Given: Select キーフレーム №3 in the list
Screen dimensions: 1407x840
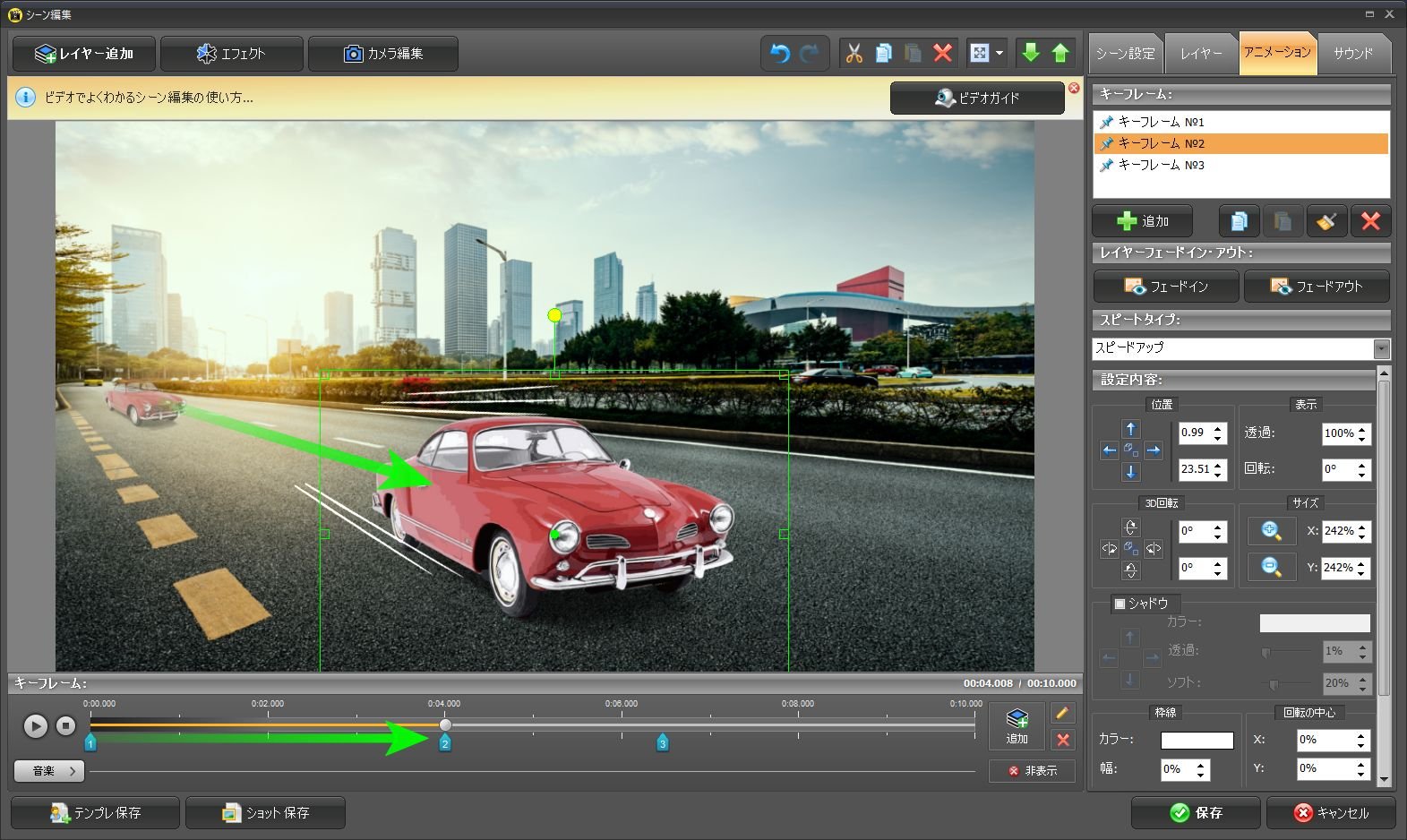Looking at the screenshot, I should (1241, 165).
